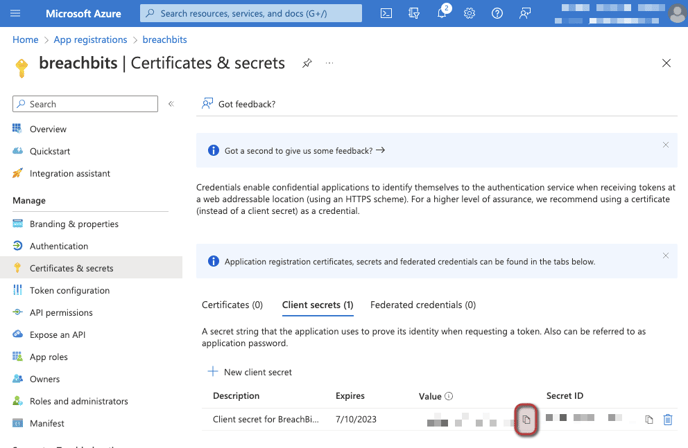The width and height of the screenshot is (688, 448).
Task: Pin Certificates & secrets page to dashboard
Action: click(307, 63)
